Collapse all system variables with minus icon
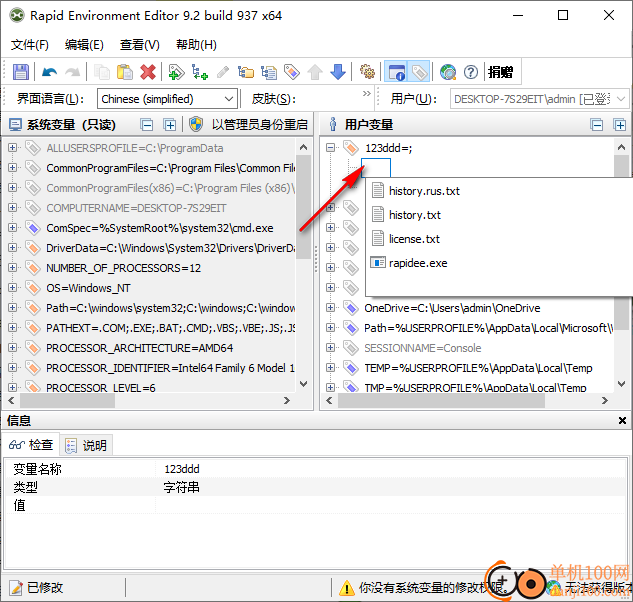Image resolution: width=633 pixels, height=602 pixels. point(147,125)
